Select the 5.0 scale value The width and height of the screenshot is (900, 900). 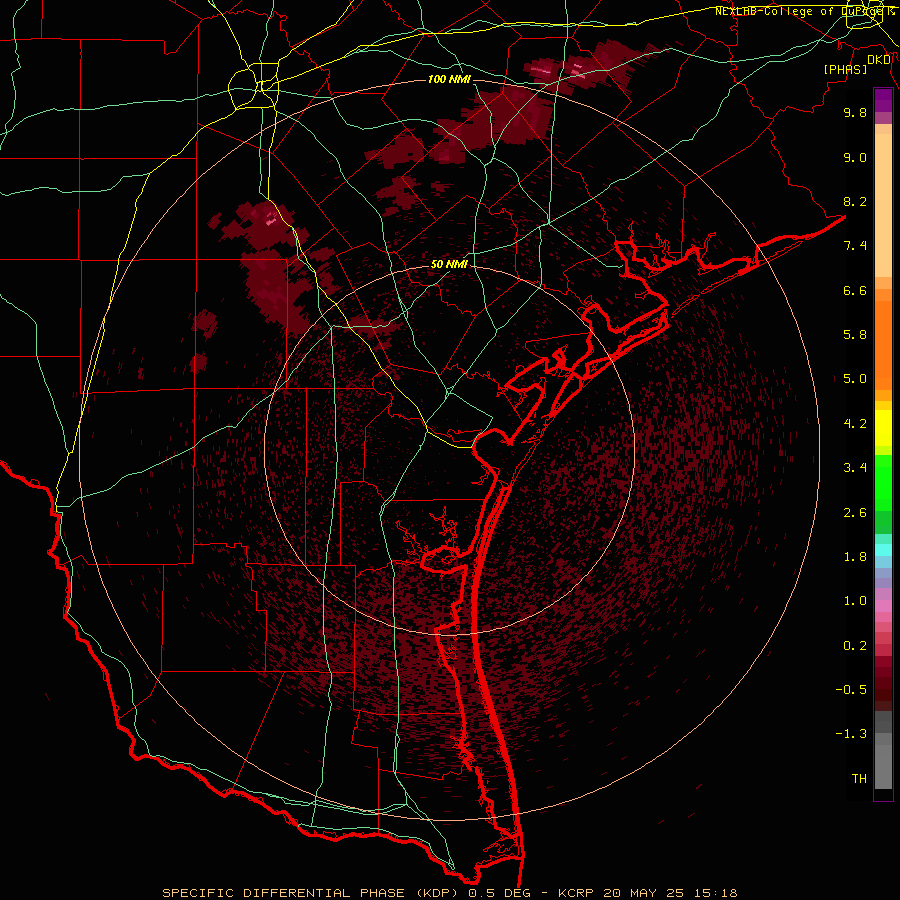[x=855, y=379]
